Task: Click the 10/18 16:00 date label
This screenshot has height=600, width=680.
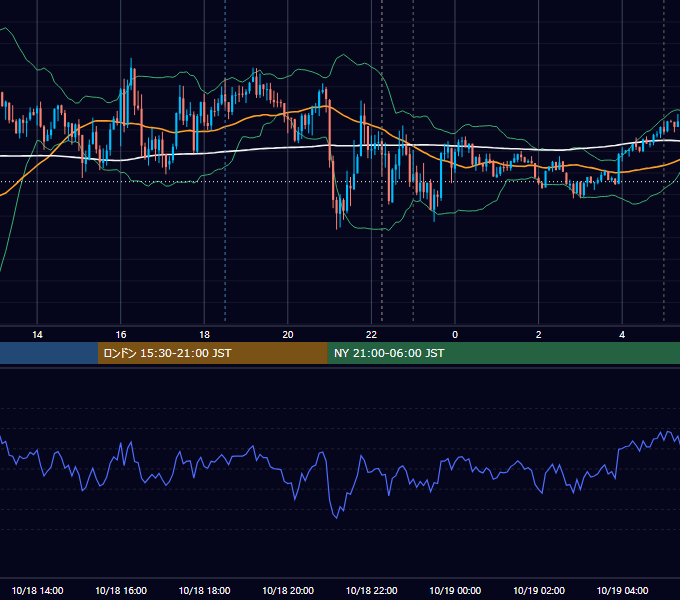Action: [x=121, y=590]
